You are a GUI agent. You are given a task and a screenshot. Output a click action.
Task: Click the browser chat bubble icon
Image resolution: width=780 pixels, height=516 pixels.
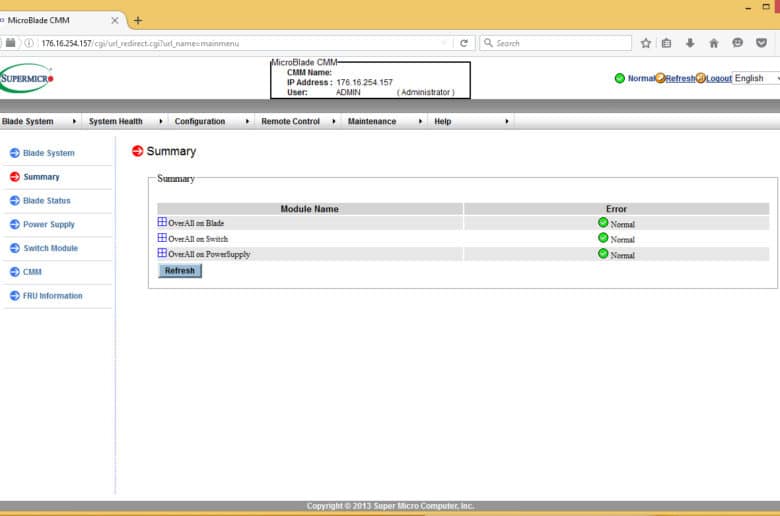(737, 43)
